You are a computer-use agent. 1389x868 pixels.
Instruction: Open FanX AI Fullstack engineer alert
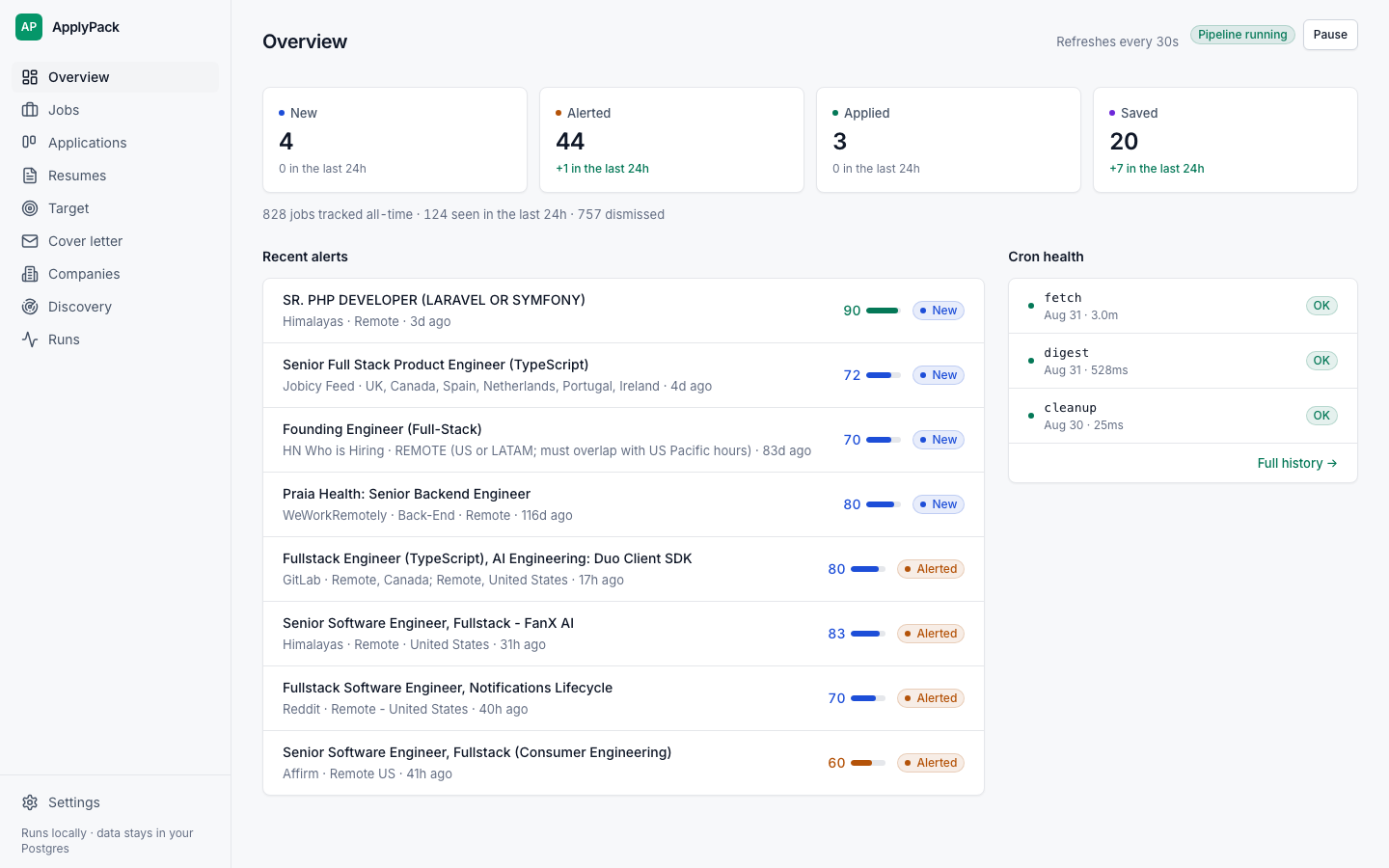[623, 634]
